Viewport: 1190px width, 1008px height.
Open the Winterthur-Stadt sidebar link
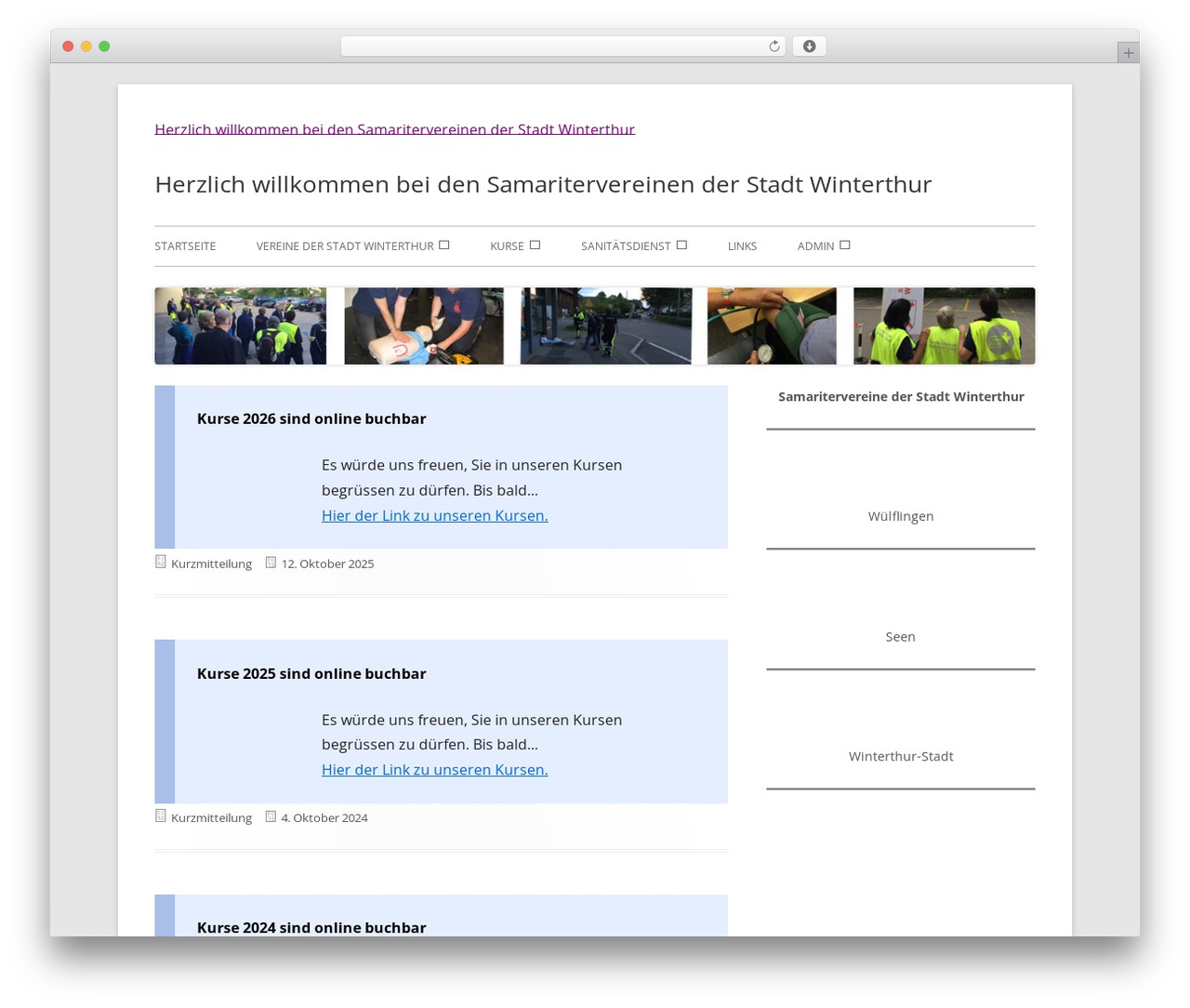[901, 756]
